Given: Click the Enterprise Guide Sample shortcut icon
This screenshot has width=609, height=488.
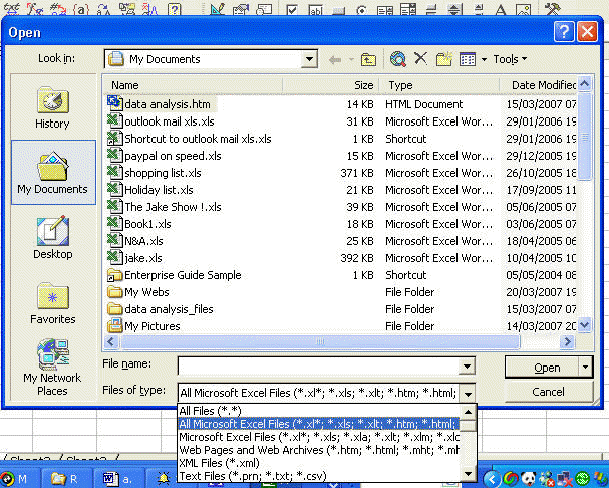Looking at the screenshot, I should pyautogui.click(x=114, y=274).
